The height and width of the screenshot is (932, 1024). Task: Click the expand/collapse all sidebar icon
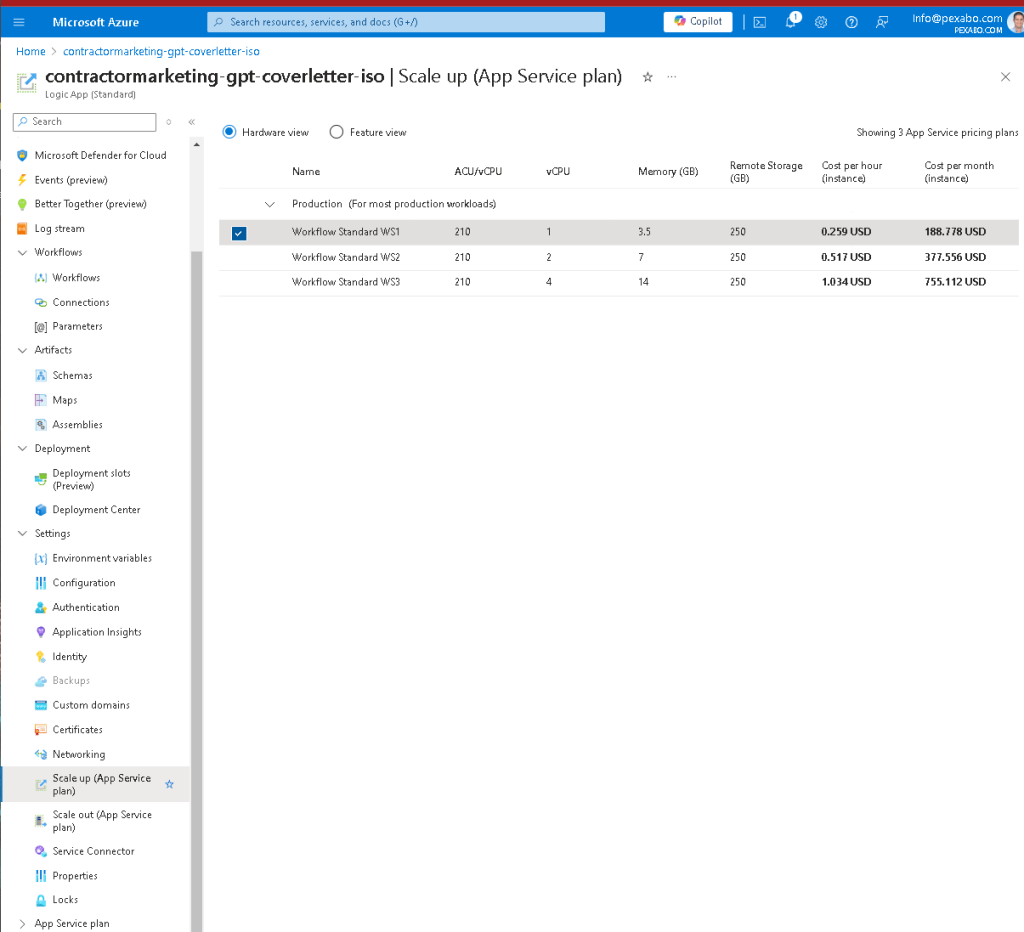coord(168,122)
